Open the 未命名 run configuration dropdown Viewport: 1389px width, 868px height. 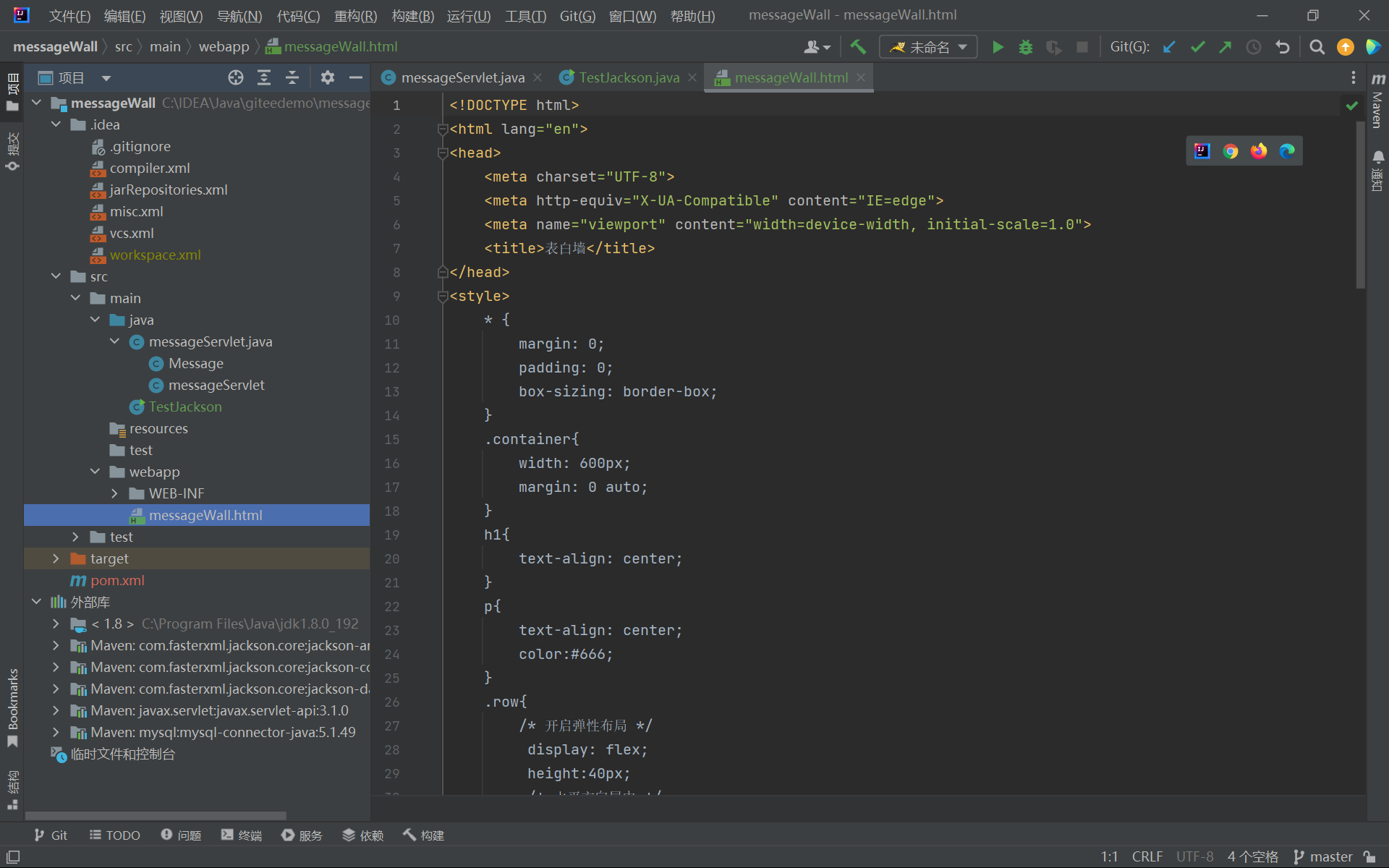click(928, 47)
